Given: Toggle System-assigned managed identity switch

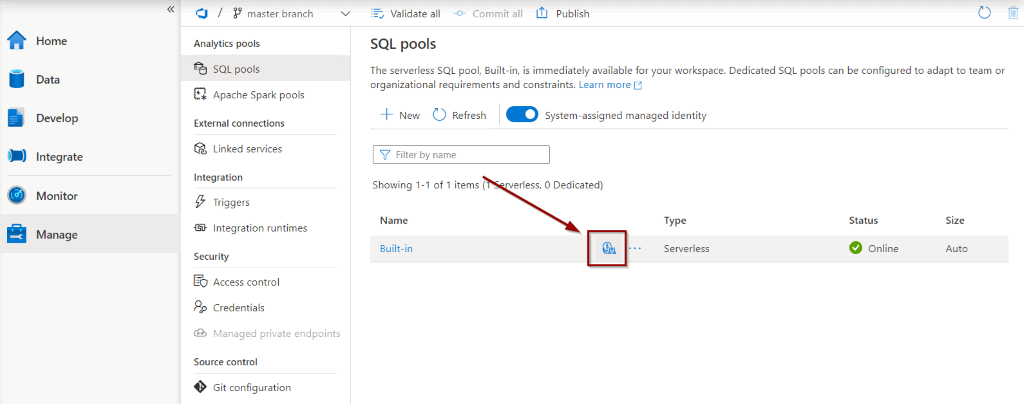Looking at the screenshot, I should [x=522, y=115].
